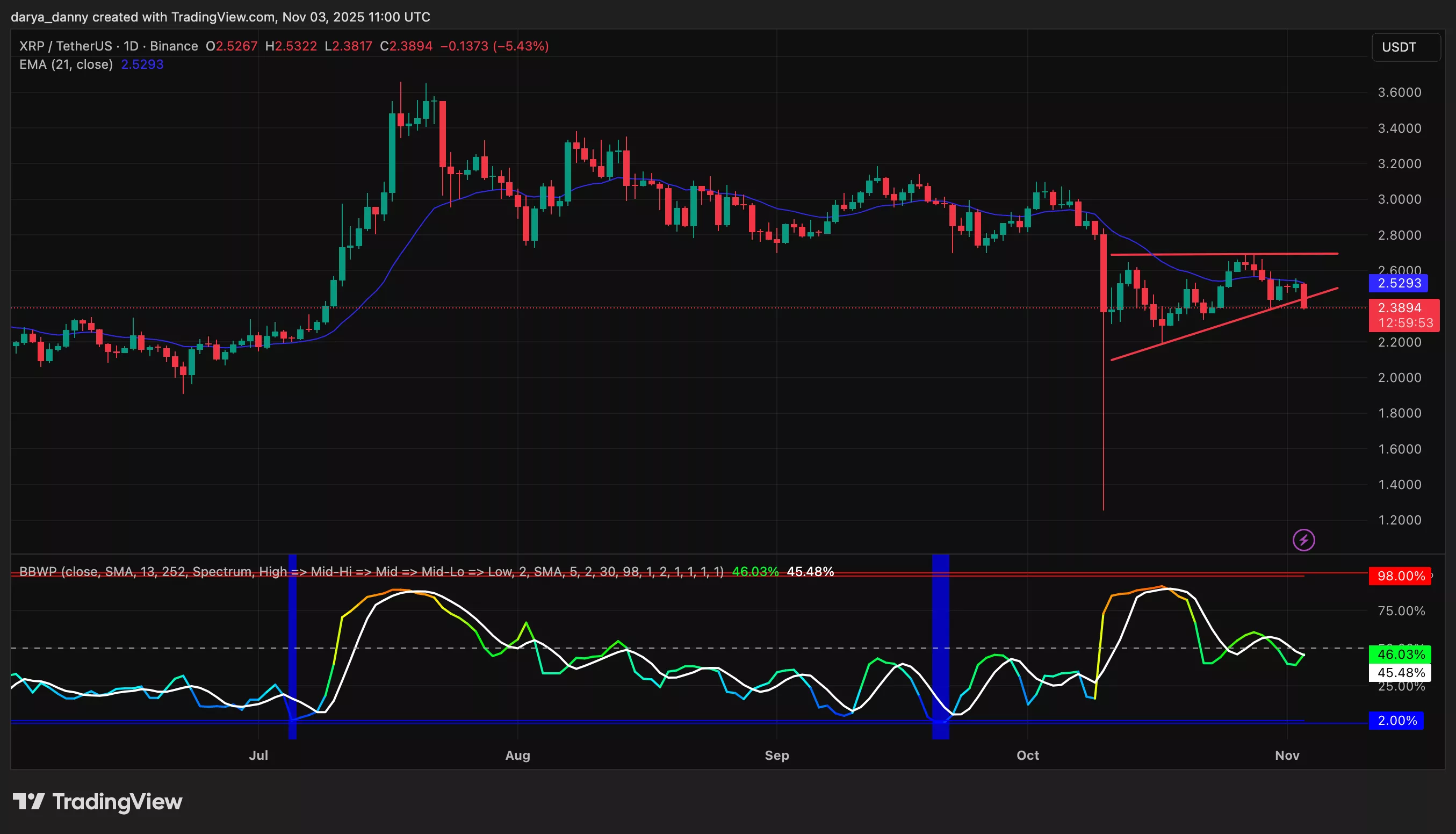Click the Nov label on the time axis

coord(1288,756)
